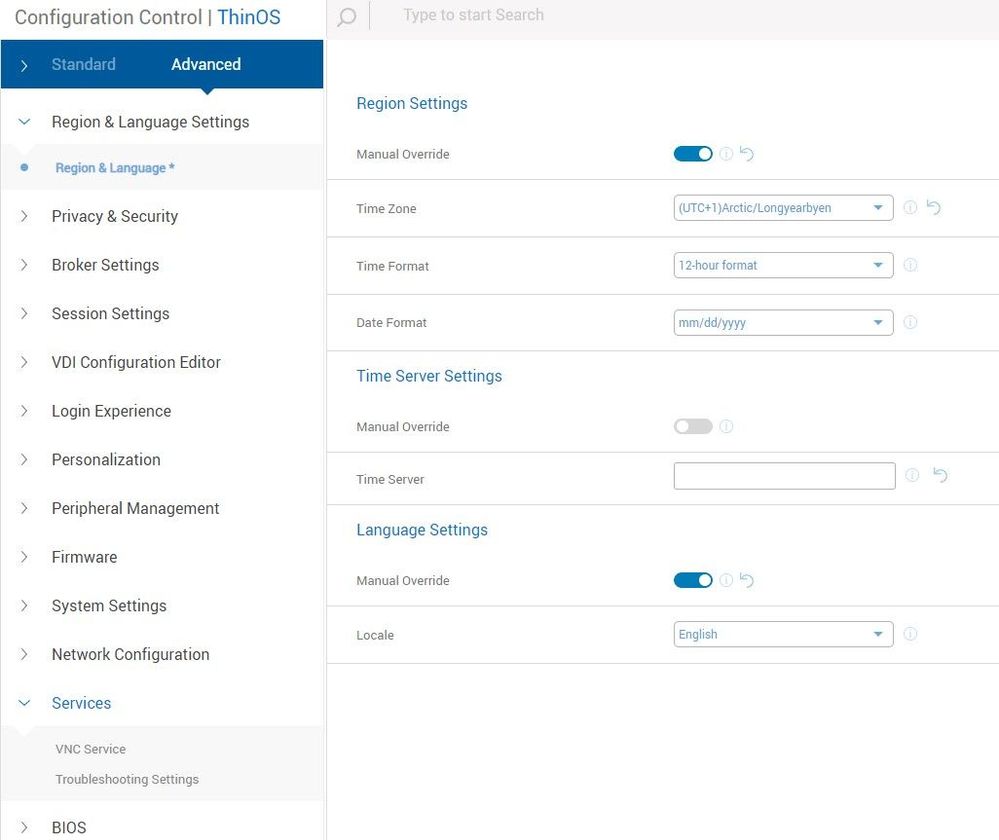999x840 pixels.
Task: Select Personalization label
Action: tap(106, 460)
